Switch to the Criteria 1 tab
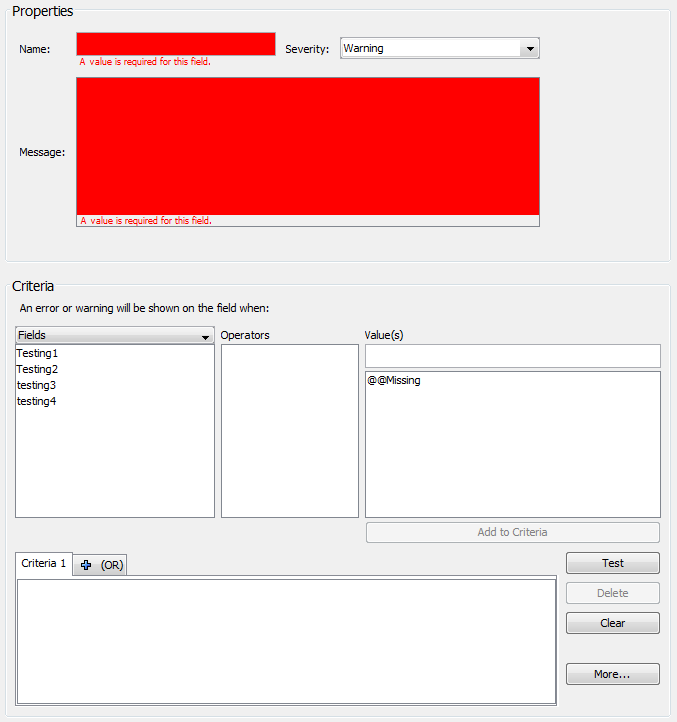 [x=44, y=564]
